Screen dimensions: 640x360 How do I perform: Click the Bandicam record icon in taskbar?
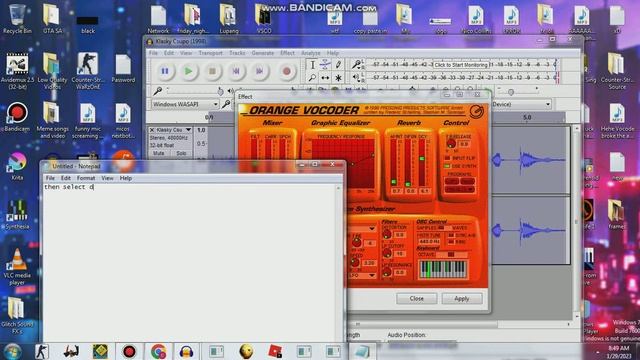pos(129,351)
